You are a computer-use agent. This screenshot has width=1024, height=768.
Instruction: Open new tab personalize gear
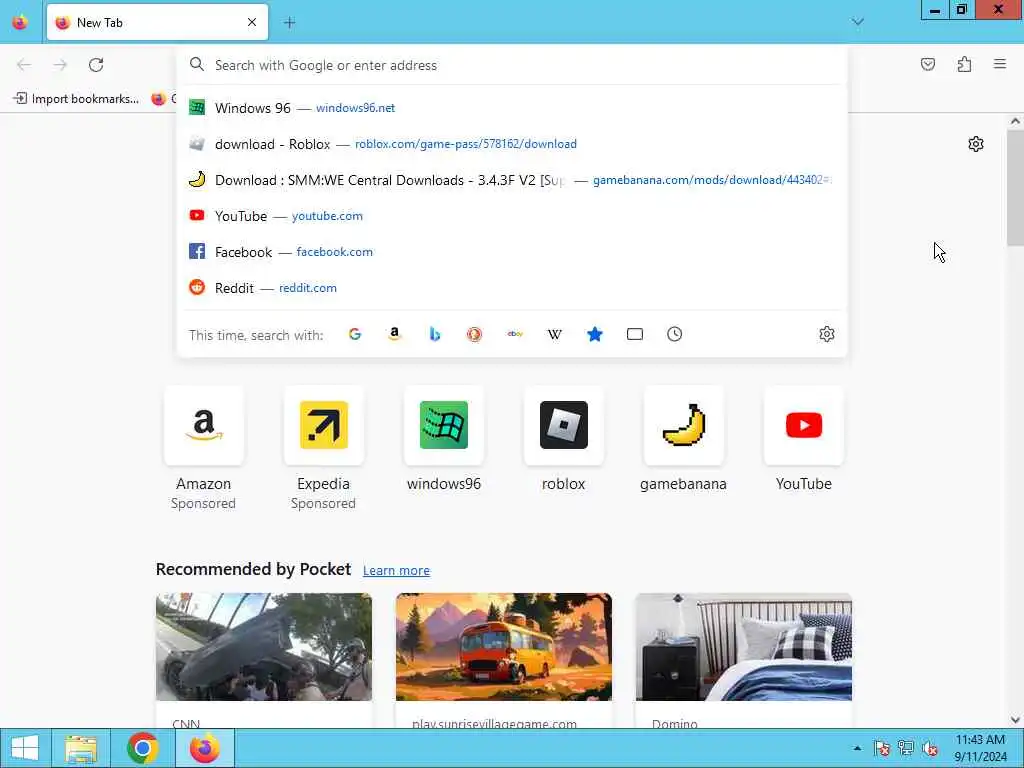coord(976,144)
